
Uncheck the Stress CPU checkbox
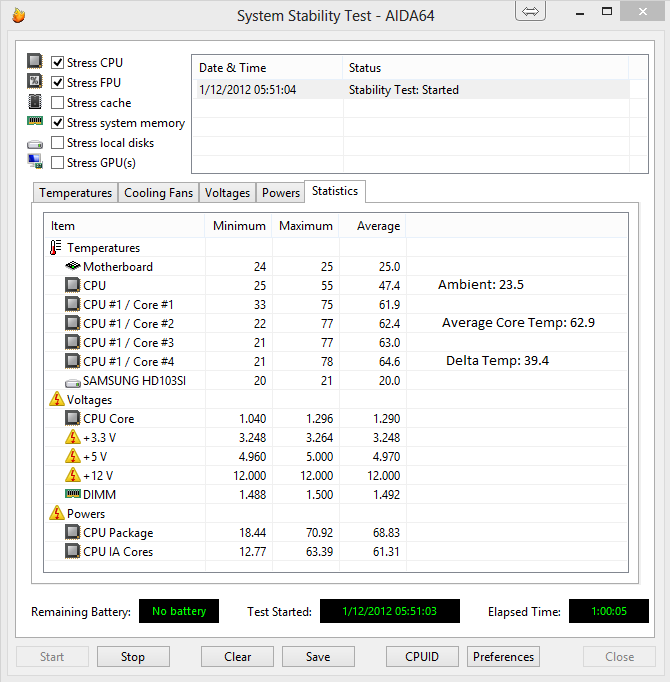(x=57, y=62)
